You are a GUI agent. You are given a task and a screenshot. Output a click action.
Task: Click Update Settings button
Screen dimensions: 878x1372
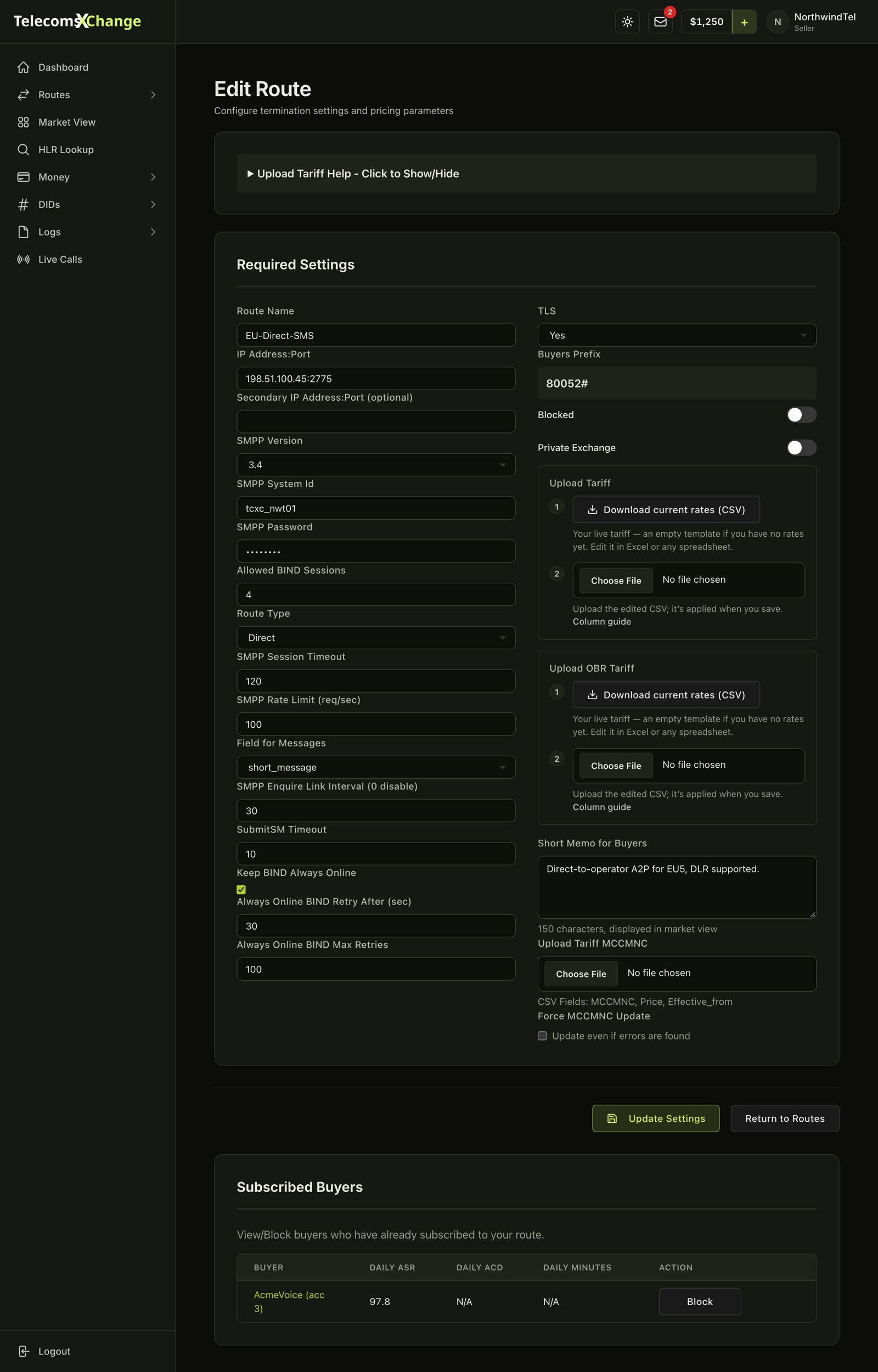point(656,1118)
